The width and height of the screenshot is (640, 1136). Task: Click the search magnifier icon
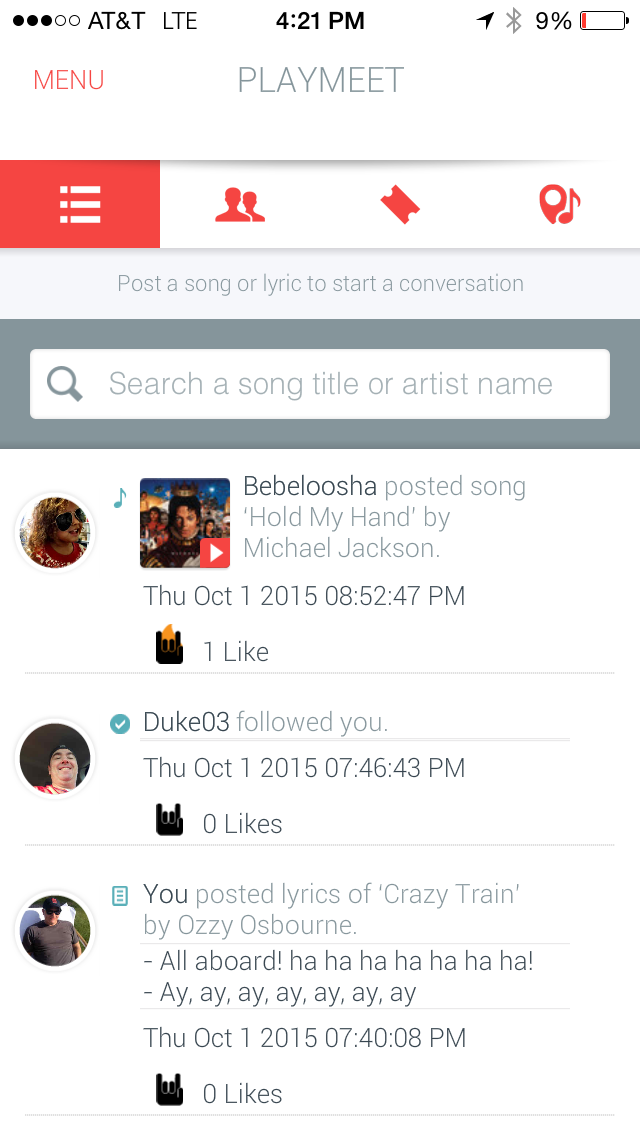65,383
